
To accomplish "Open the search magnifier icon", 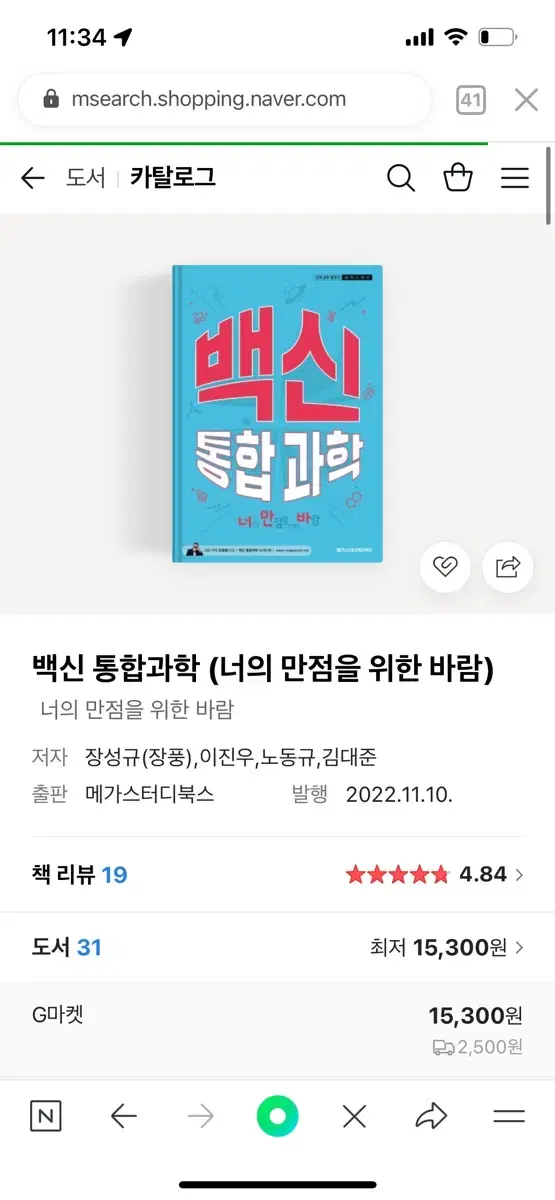I will tap(401, 178).
